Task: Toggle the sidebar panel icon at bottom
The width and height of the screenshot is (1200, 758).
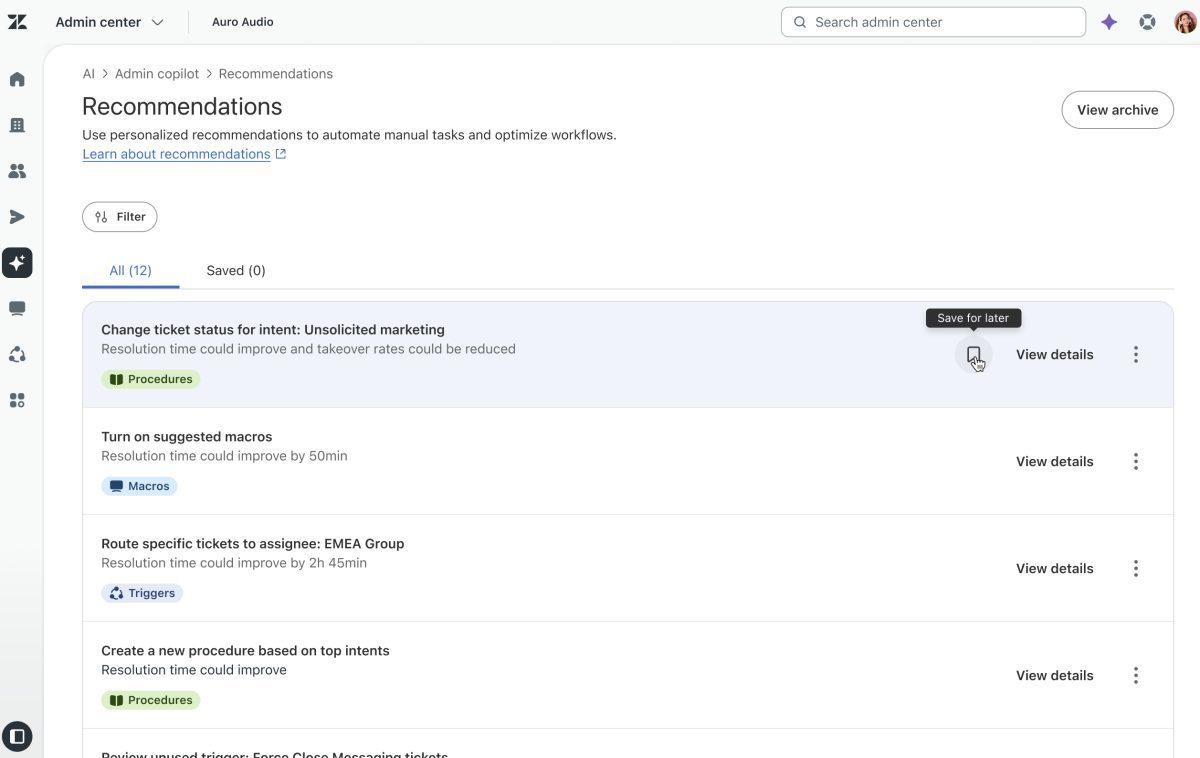Action: point(17,737)
